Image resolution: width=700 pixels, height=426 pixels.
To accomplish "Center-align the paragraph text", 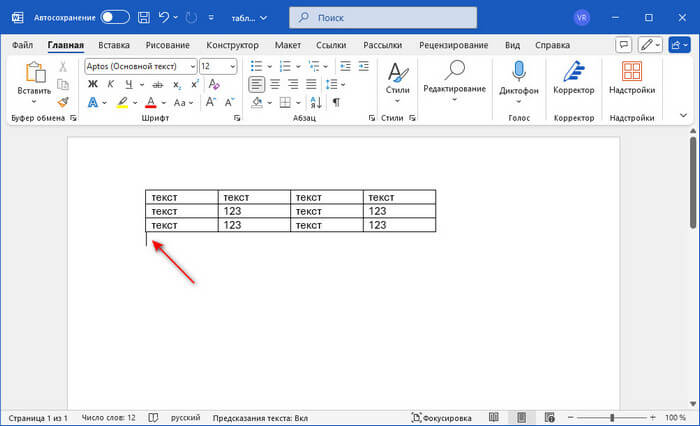I will (275, 84).
